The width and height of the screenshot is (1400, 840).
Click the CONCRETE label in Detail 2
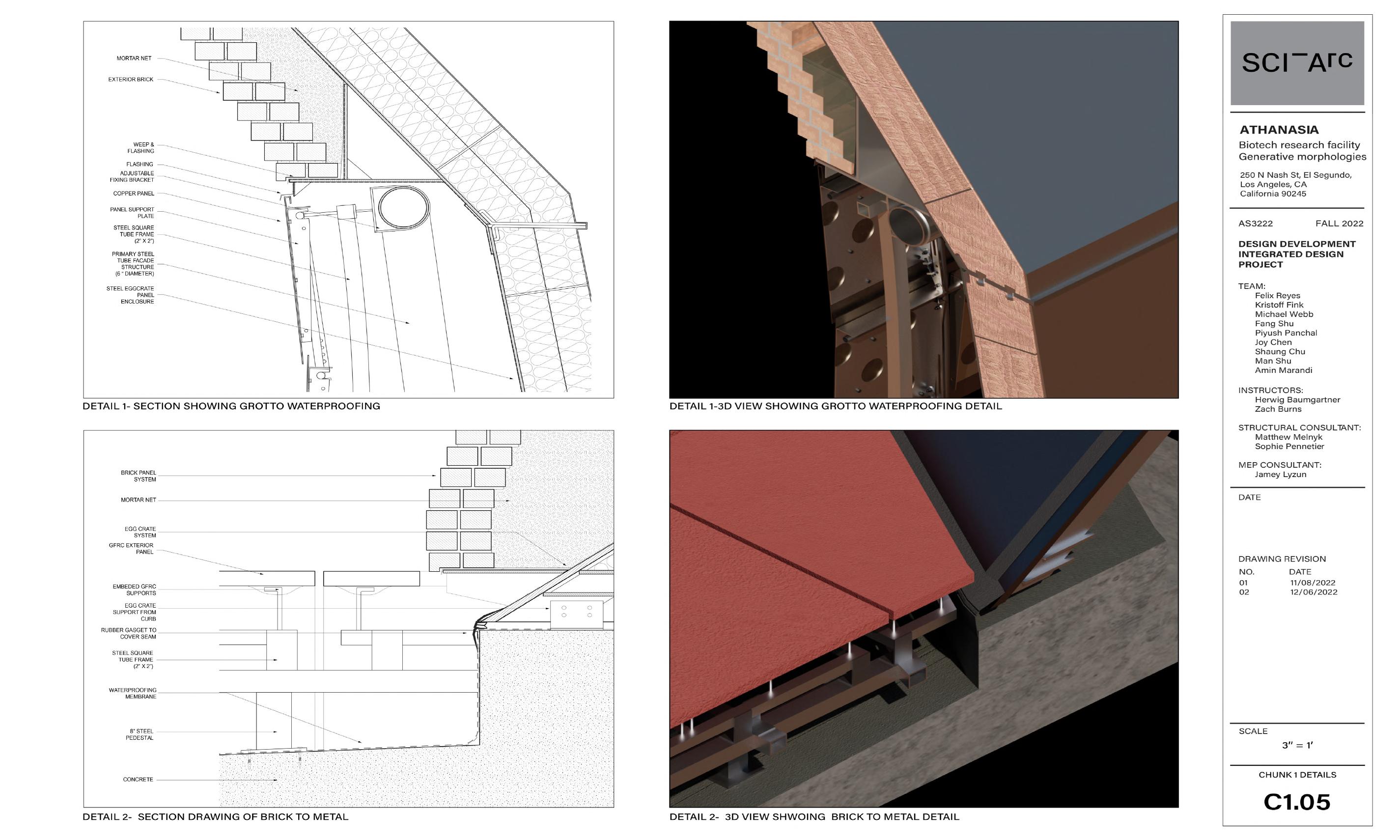(138, 780)
